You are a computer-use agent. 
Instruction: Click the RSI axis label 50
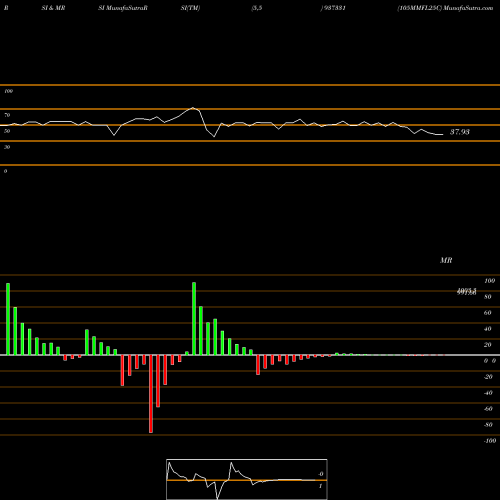[7, 131]
